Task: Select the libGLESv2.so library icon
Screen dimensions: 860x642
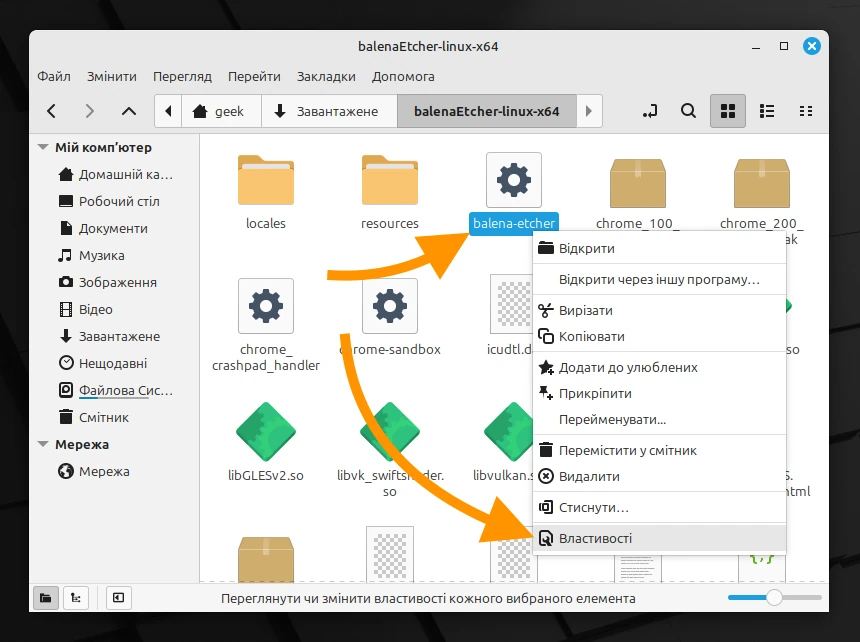Action: tap(266, 431)
